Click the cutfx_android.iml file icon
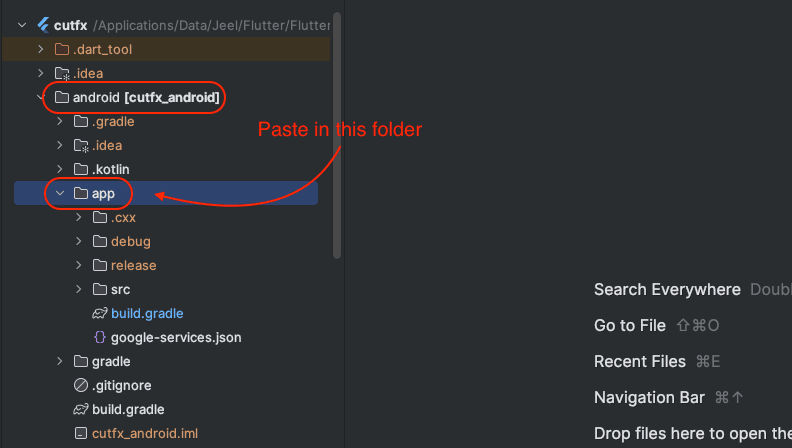Viewport: 792px width, 448px height. 81,433
